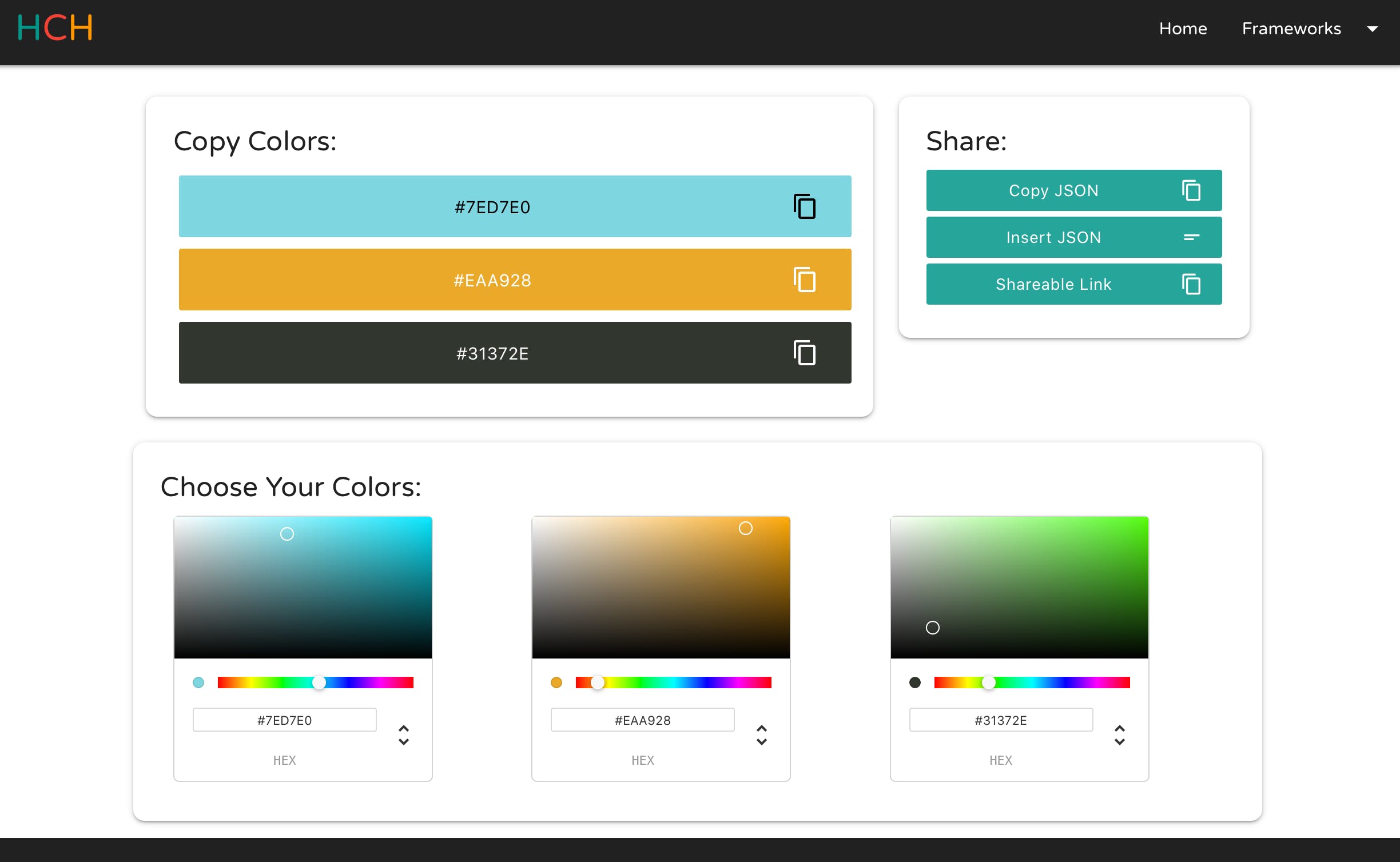Screen dimensions: 1400x862
Task: Click the circle pointer in the green picker
Action: click(933, 628)
